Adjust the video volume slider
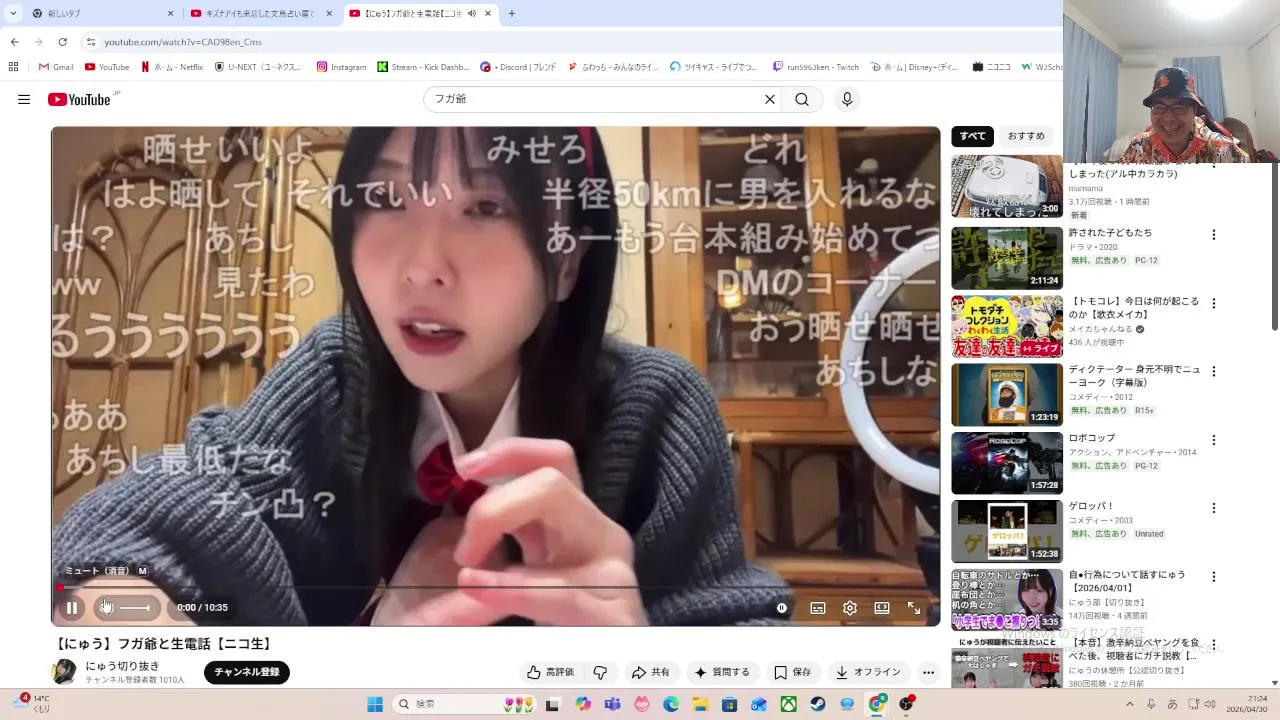This screenshot has height=720, width=1280. coord(135,608)
